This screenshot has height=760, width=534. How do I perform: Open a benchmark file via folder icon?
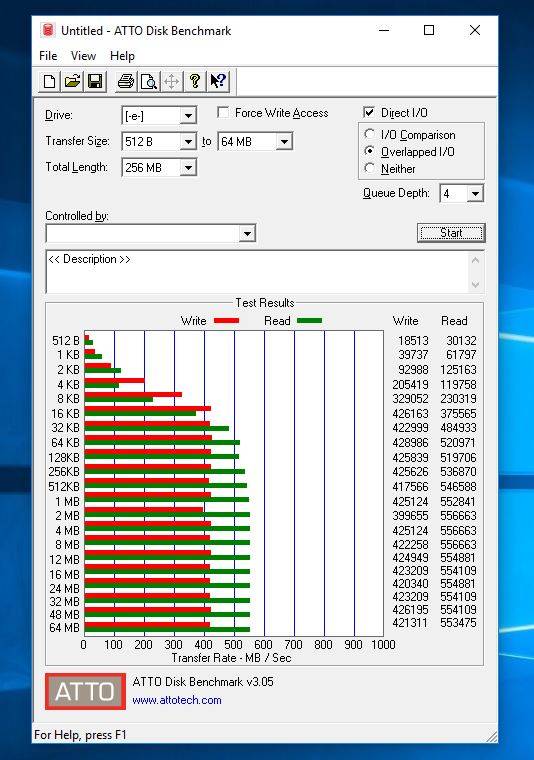click(x=72, y=81)
